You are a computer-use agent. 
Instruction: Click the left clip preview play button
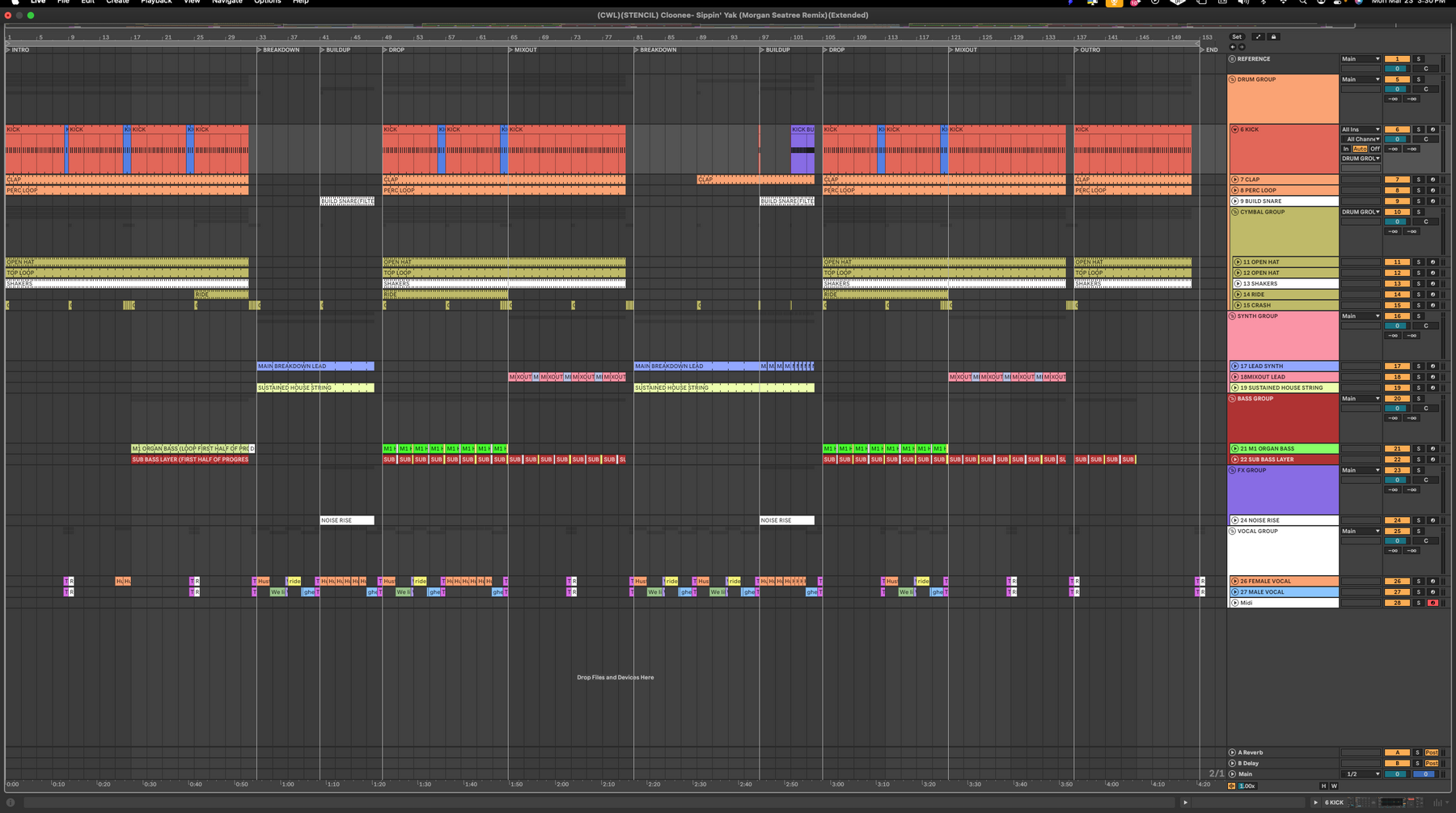coord(1186,802)
